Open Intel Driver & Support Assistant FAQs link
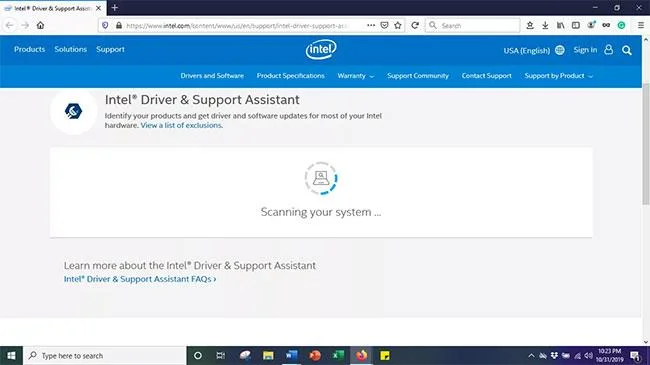The width and height of the screenshot is (650, 365). click(140, 279)
